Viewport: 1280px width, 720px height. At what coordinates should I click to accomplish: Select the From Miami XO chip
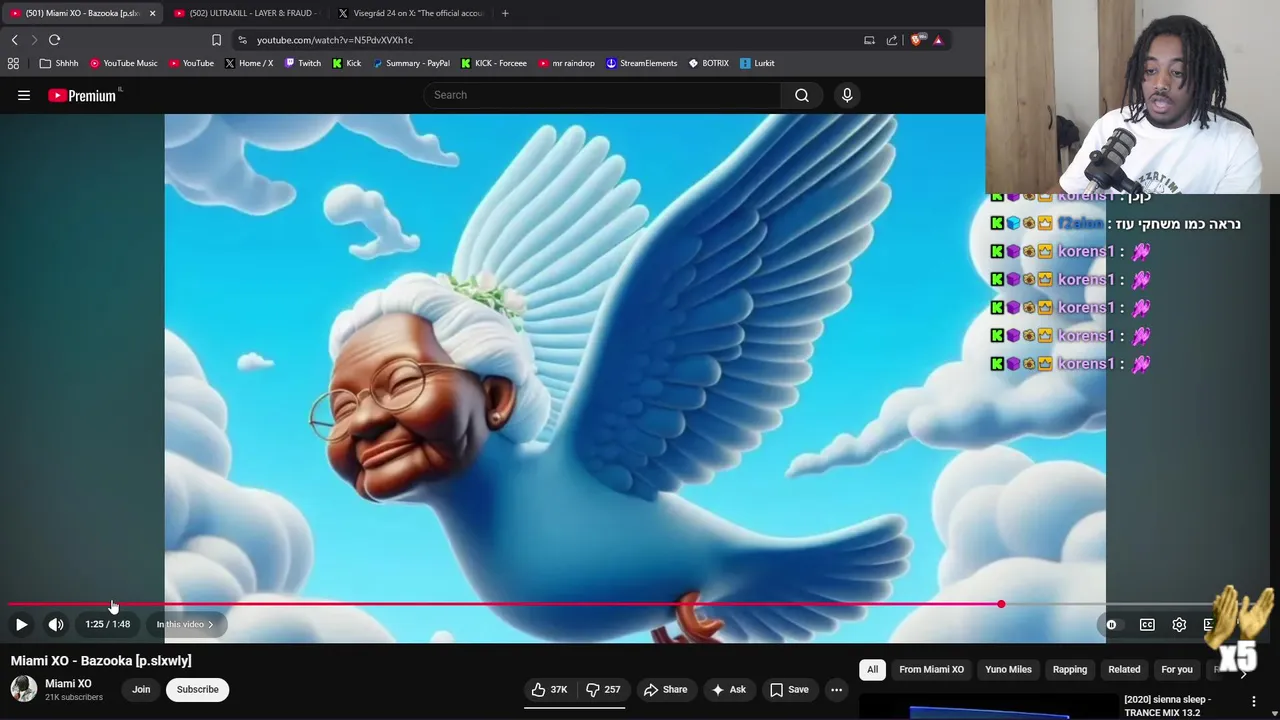click(x=931, y=669)
